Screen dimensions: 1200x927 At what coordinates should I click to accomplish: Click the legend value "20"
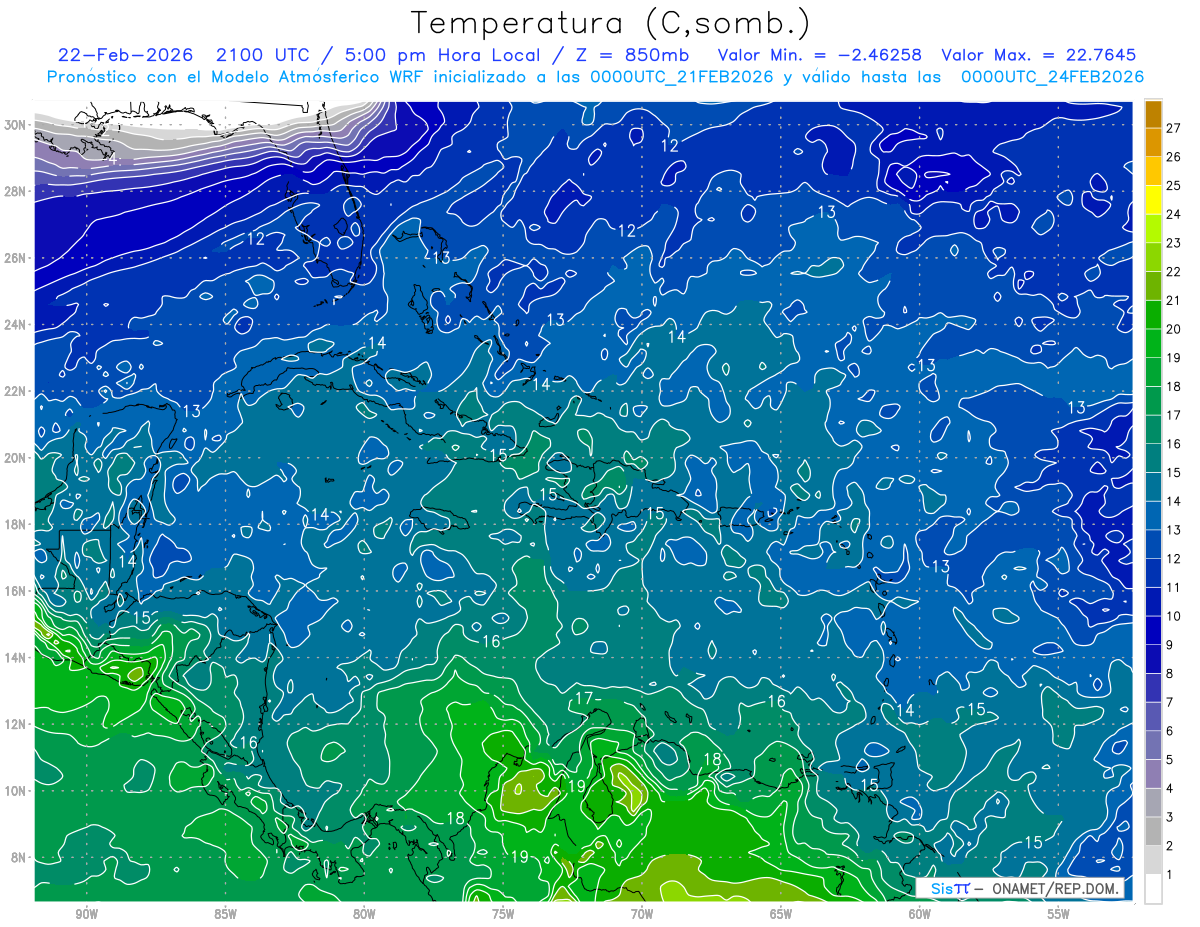[1174, 329]
